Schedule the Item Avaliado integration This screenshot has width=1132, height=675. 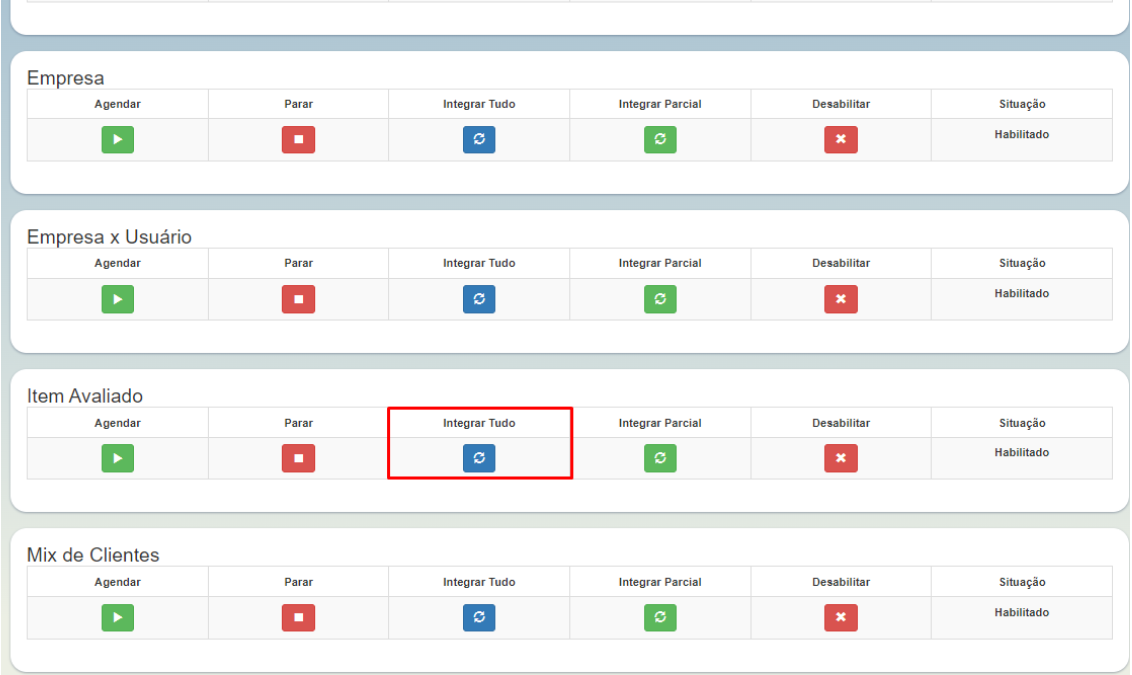point(118,458)
